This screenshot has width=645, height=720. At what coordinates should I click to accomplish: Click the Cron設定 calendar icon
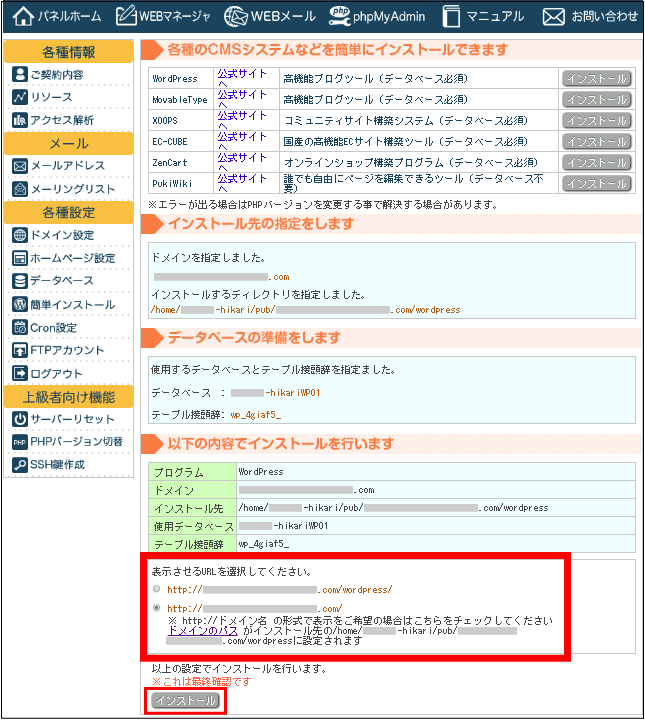[x=20, y=327]
